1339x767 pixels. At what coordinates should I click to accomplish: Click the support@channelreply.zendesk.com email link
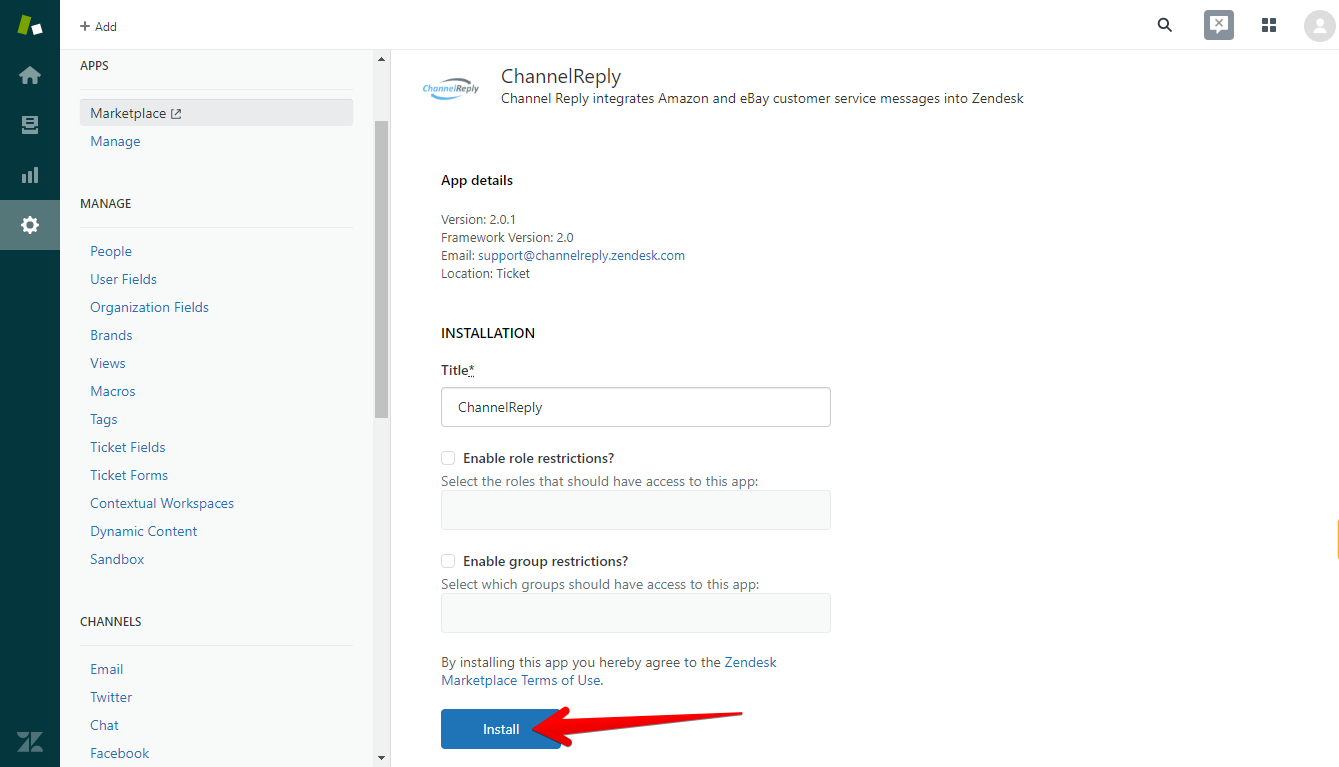point(582,255)
